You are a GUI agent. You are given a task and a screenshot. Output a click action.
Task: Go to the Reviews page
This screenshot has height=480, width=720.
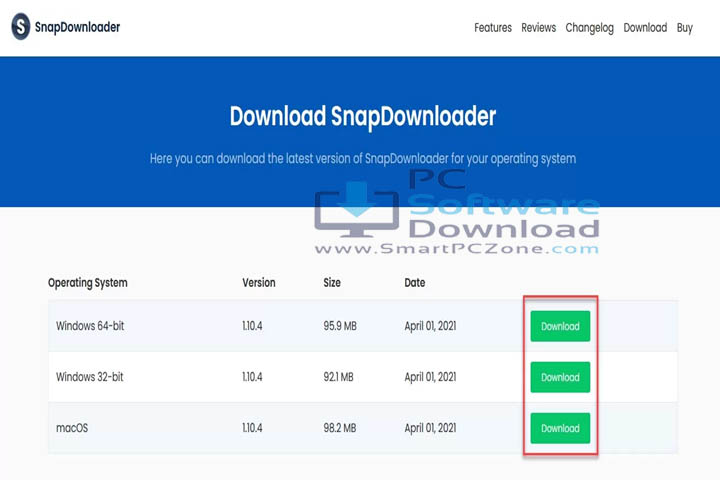coord(538,28)
